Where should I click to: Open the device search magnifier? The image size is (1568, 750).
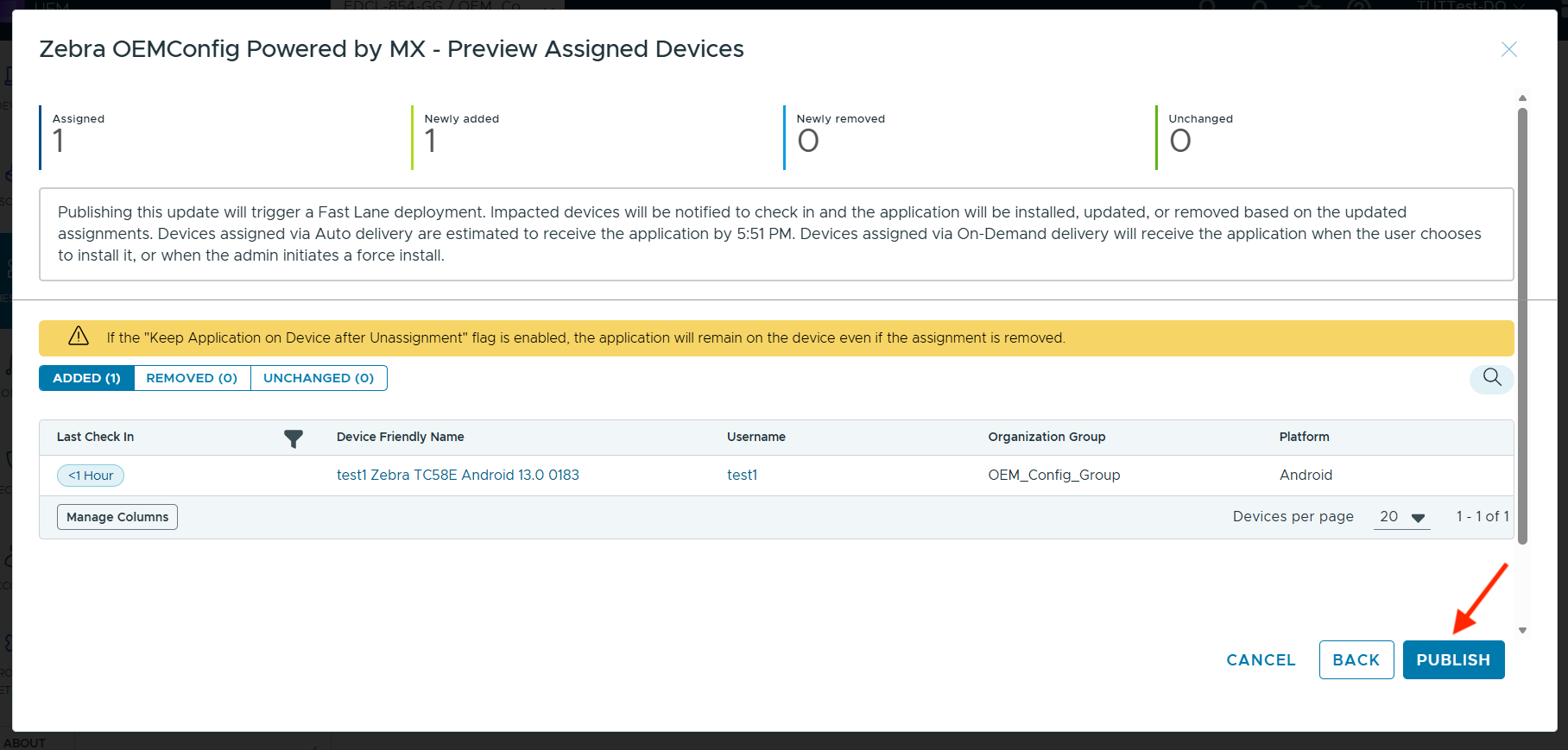tap(1491, 378)
